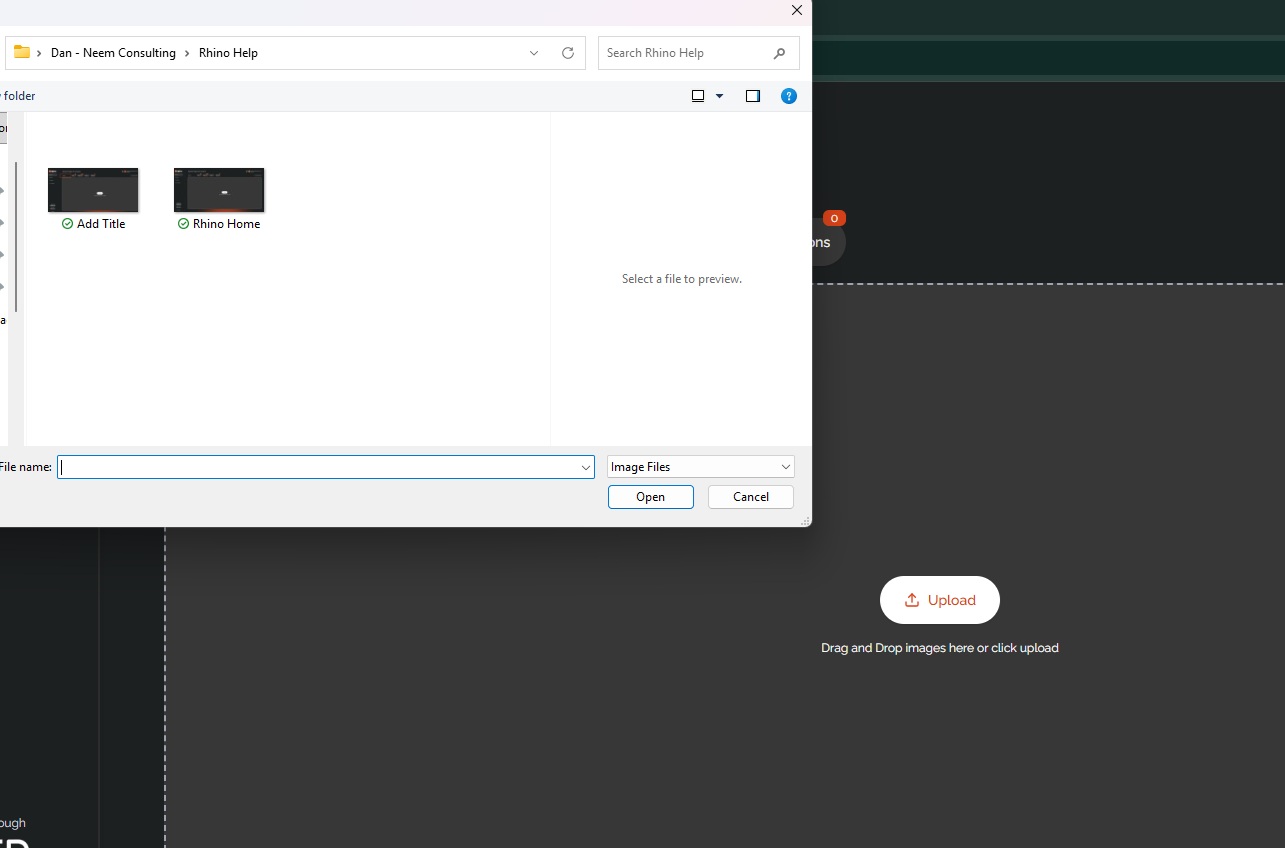Refresh the Rhino Help folder listing
1285x848 pixels.
[x=568, y=53]
